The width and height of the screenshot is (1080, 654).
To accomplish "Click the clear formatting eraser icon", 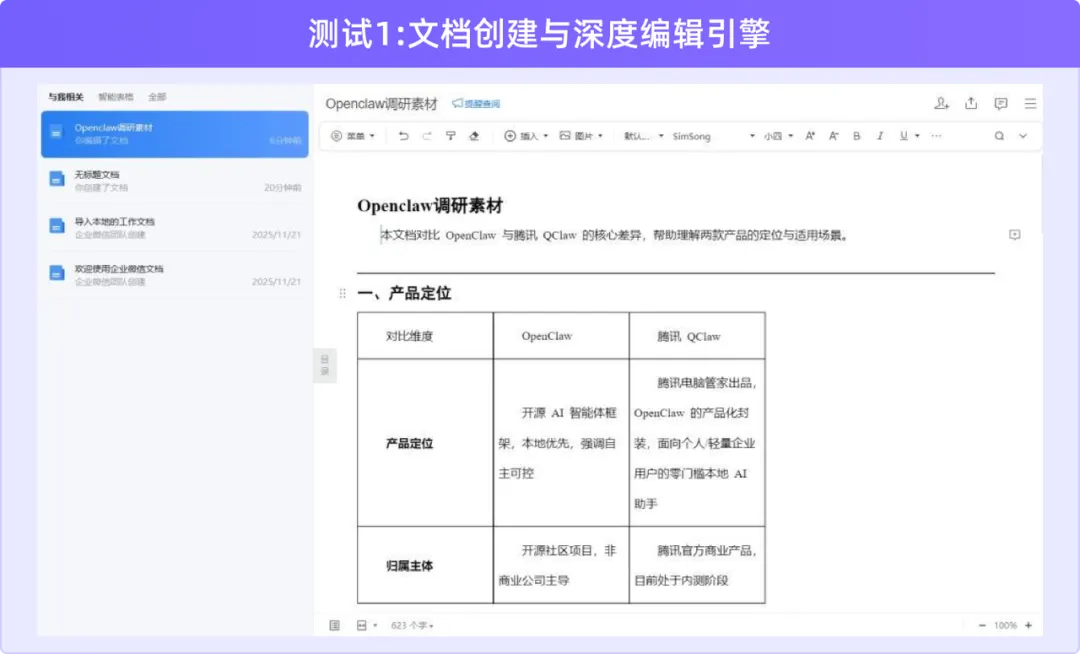I will point(474,136).
